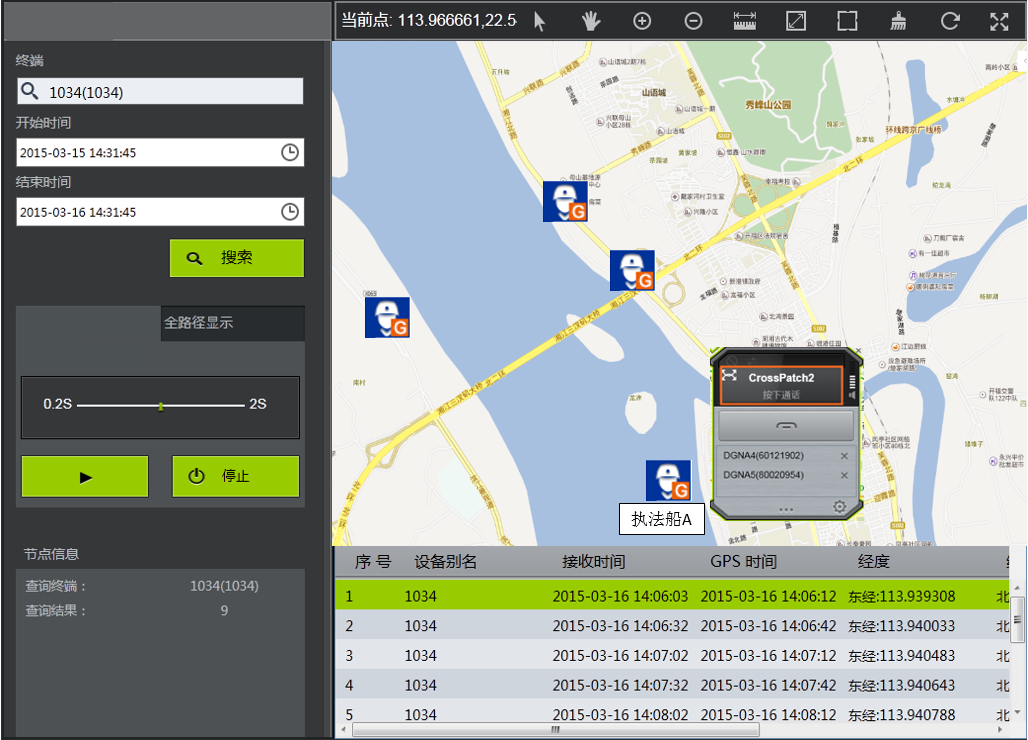
Task: Open CrossPatch2 widget settings gear
Action: click(840, 507)
